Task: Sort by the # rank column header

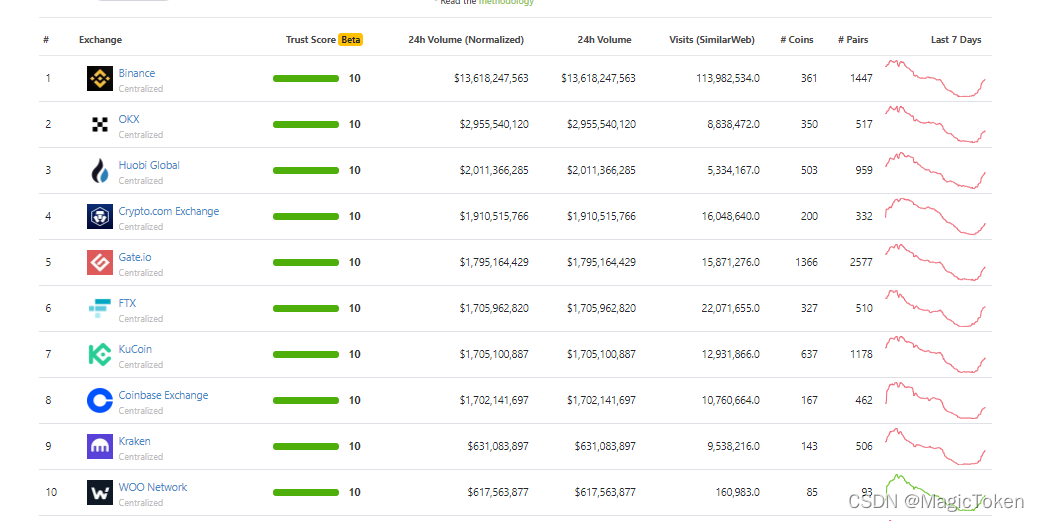Action: (46, 40)
